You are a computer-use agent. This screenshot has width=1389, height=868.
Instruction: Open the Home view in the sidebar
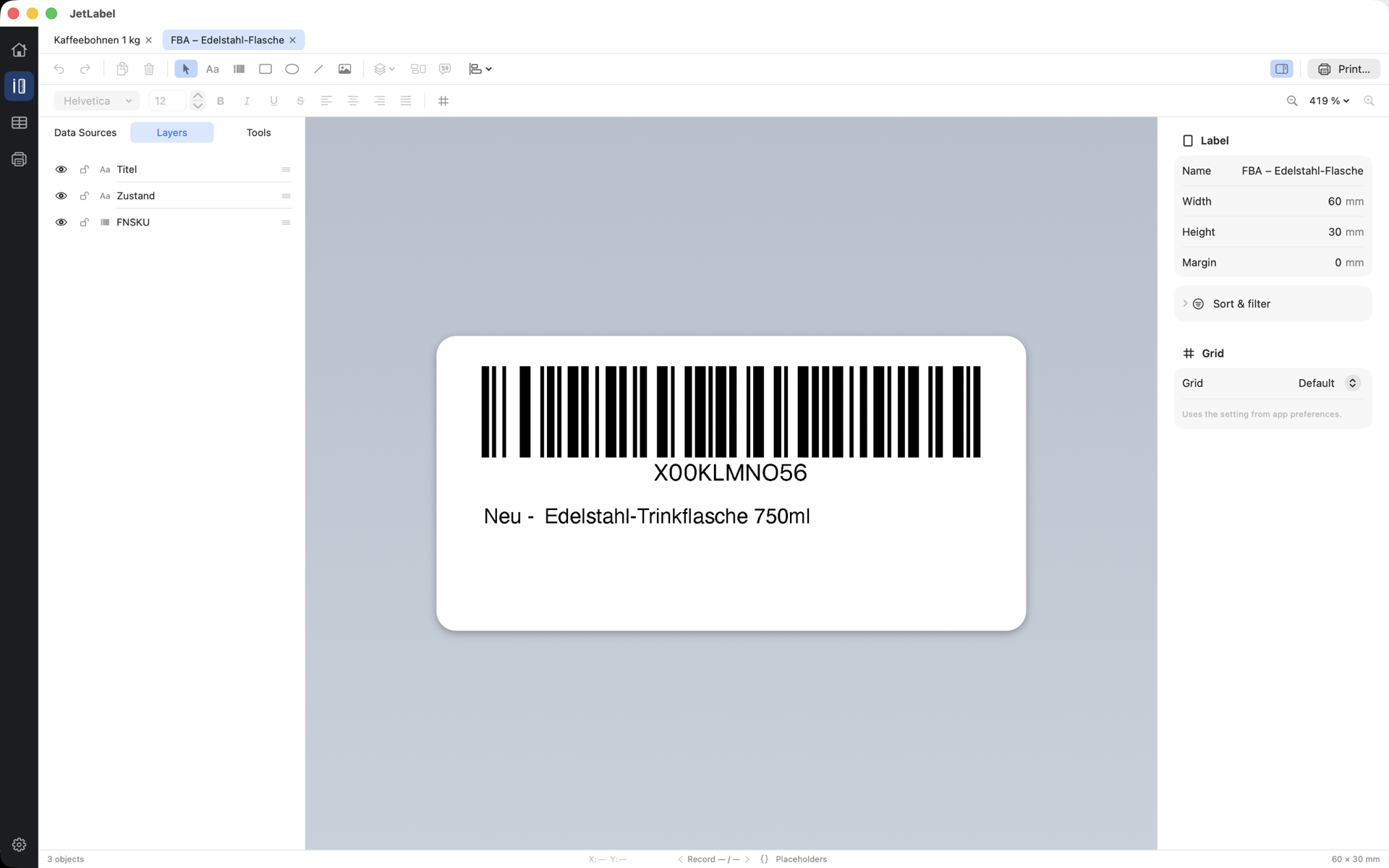[19, 50]
